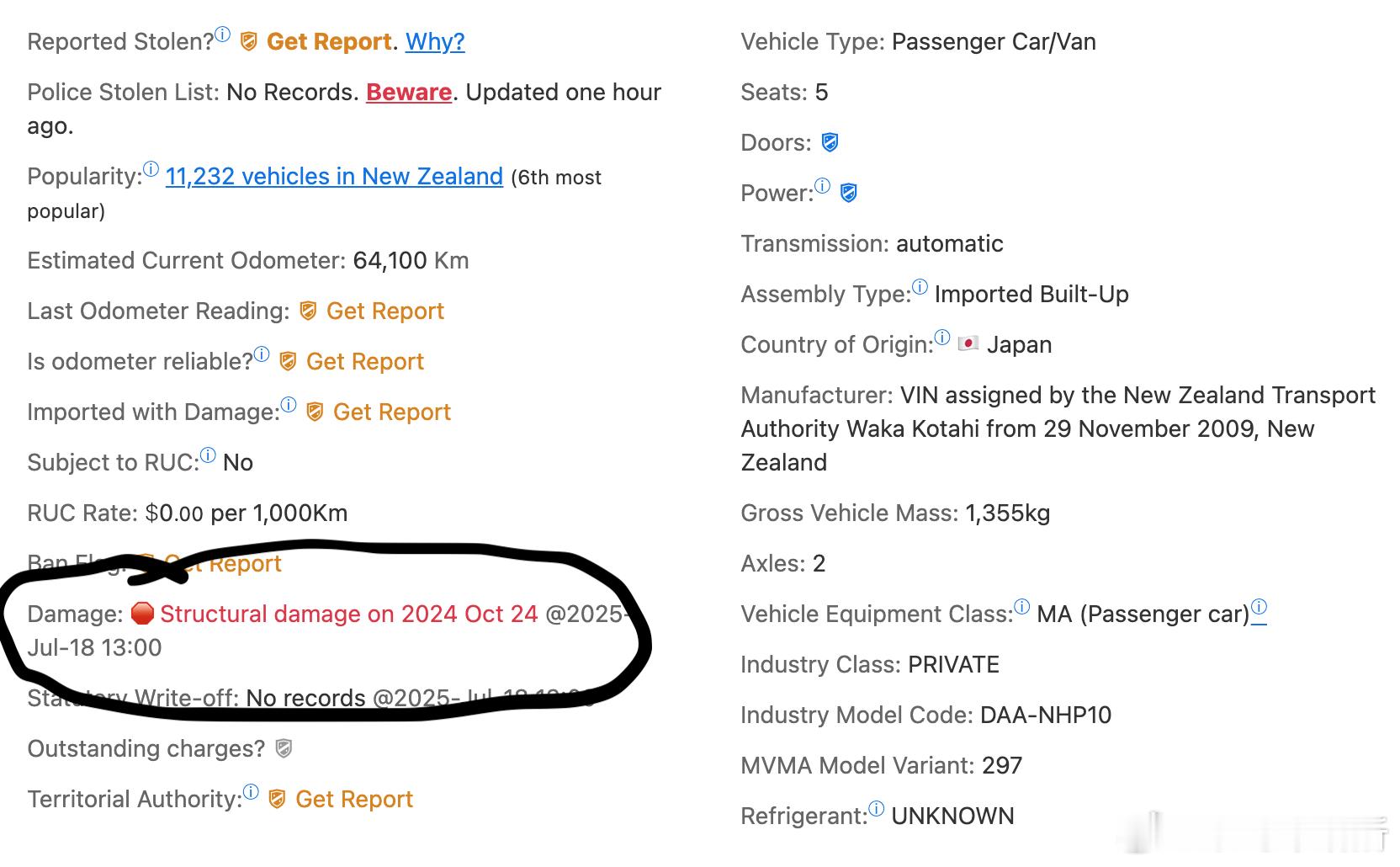Click the blue shield icon beside Doors
This screenshot has width=1400, height=867.
(x=830, y=142)
